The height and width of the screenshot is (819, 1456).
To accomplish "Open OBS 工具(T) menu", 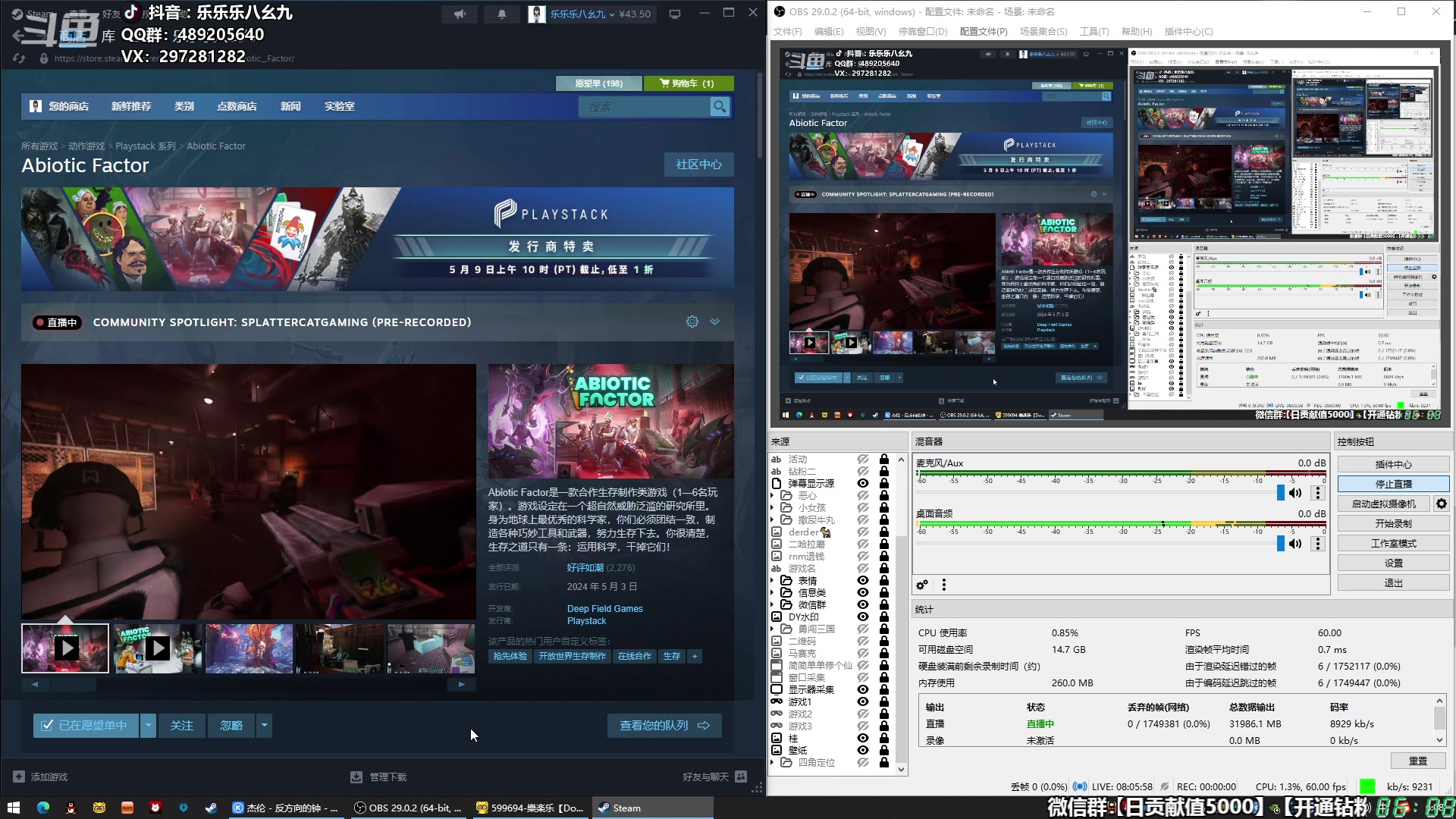I will pyautogui.click(x=1094, y=32).
